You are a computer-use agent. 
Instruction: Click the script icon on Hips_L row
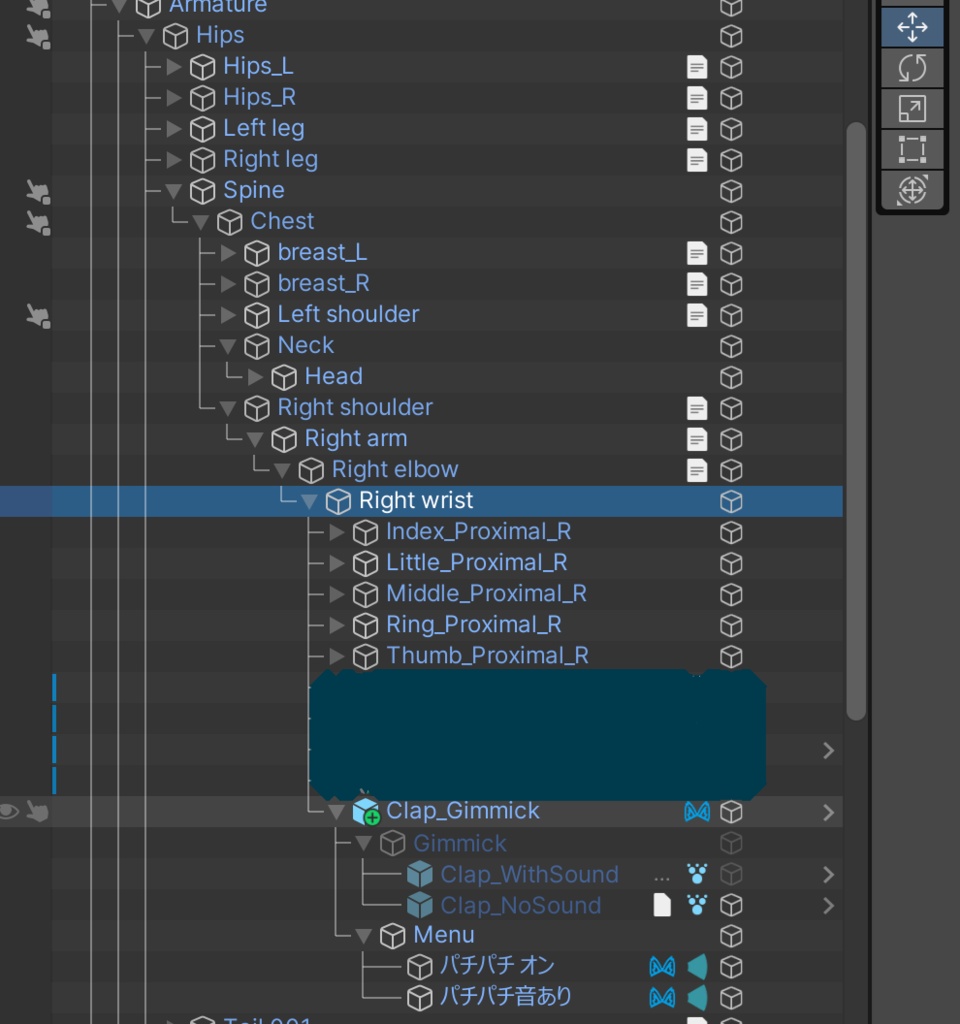tap(697, 67)
